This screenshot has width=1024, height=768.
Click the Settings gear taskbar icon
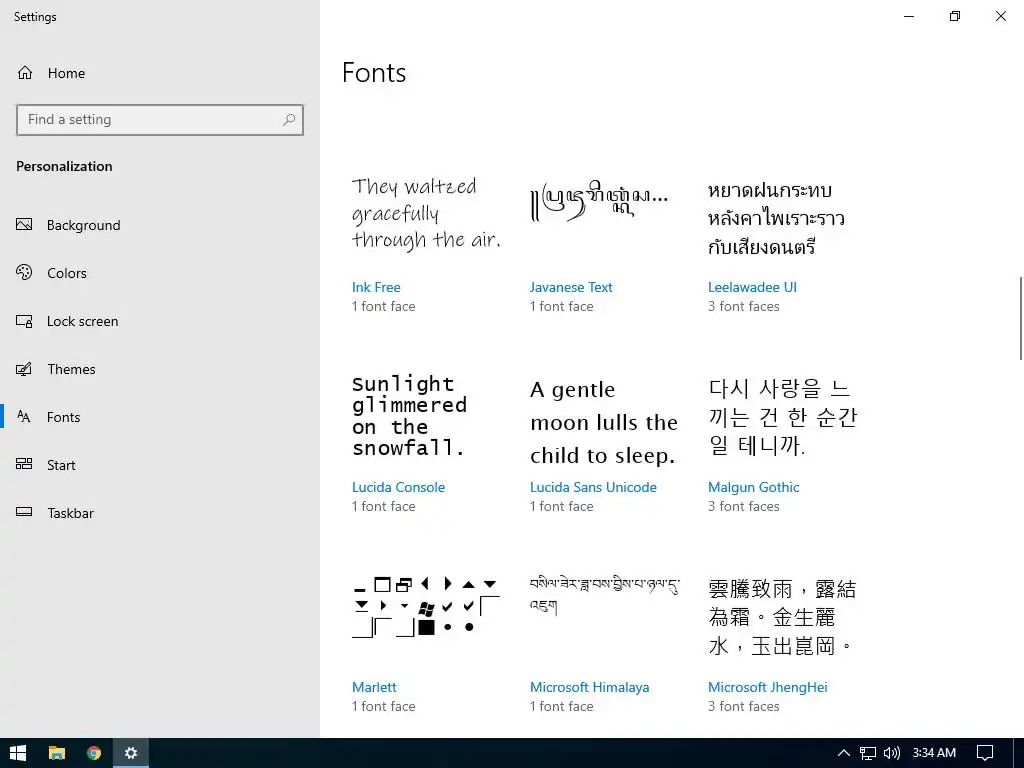131,753
